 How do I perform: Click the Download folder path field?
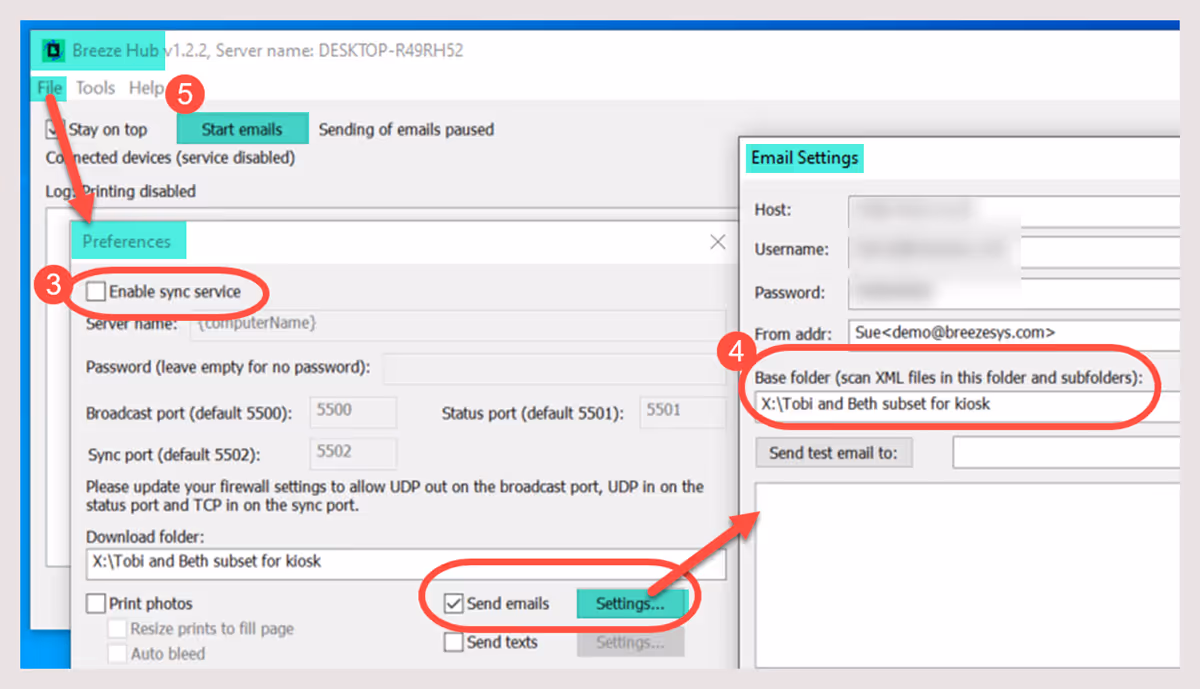[x=406, y=563]
